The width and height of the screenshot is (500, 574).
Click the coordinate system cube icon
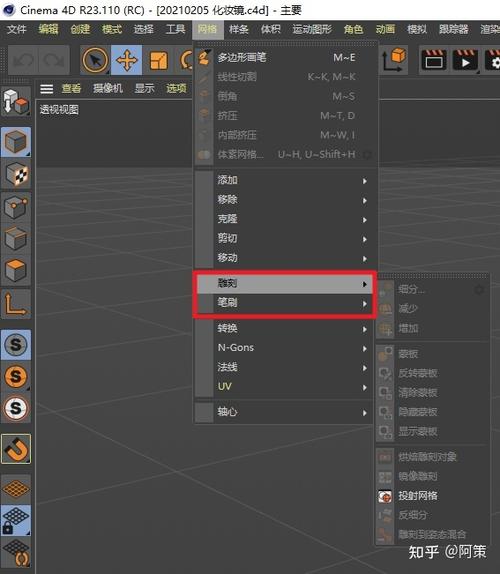(394, 59)
